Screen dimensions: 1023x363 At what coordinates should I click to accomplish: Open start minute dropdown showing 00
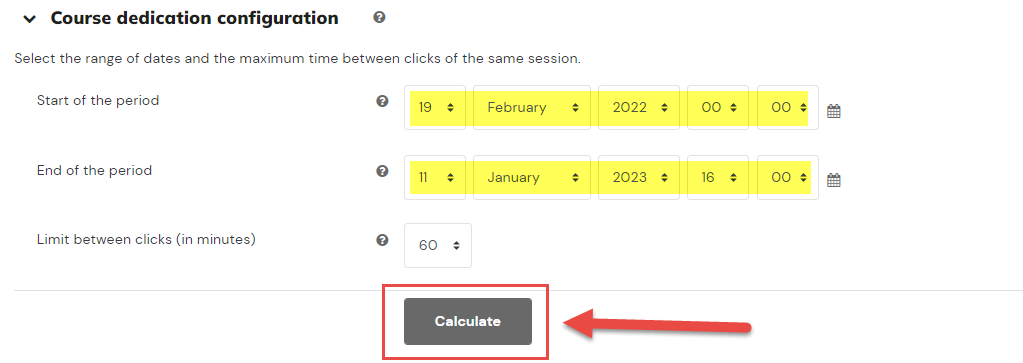click(787, 108)
